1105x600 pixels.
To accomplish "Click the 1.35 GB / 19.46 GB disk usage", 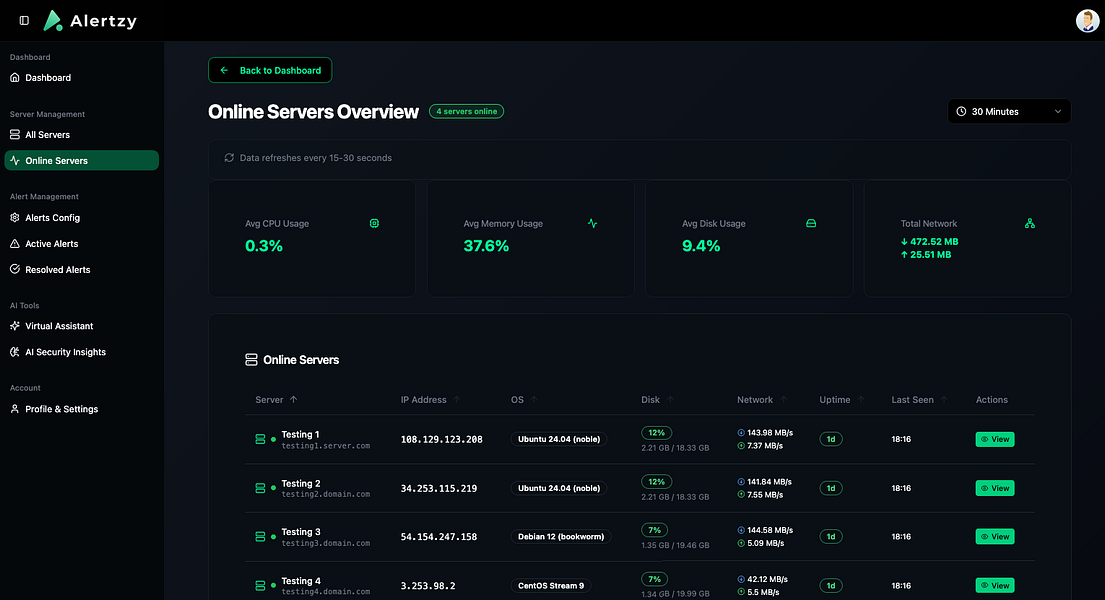I will coord(675,545).
